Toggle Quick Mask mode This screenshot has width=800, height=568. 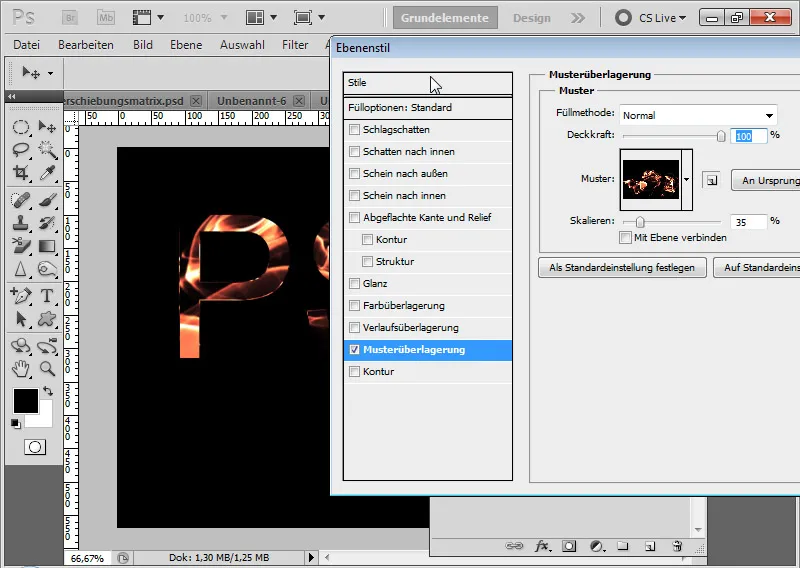click(35, 447)
